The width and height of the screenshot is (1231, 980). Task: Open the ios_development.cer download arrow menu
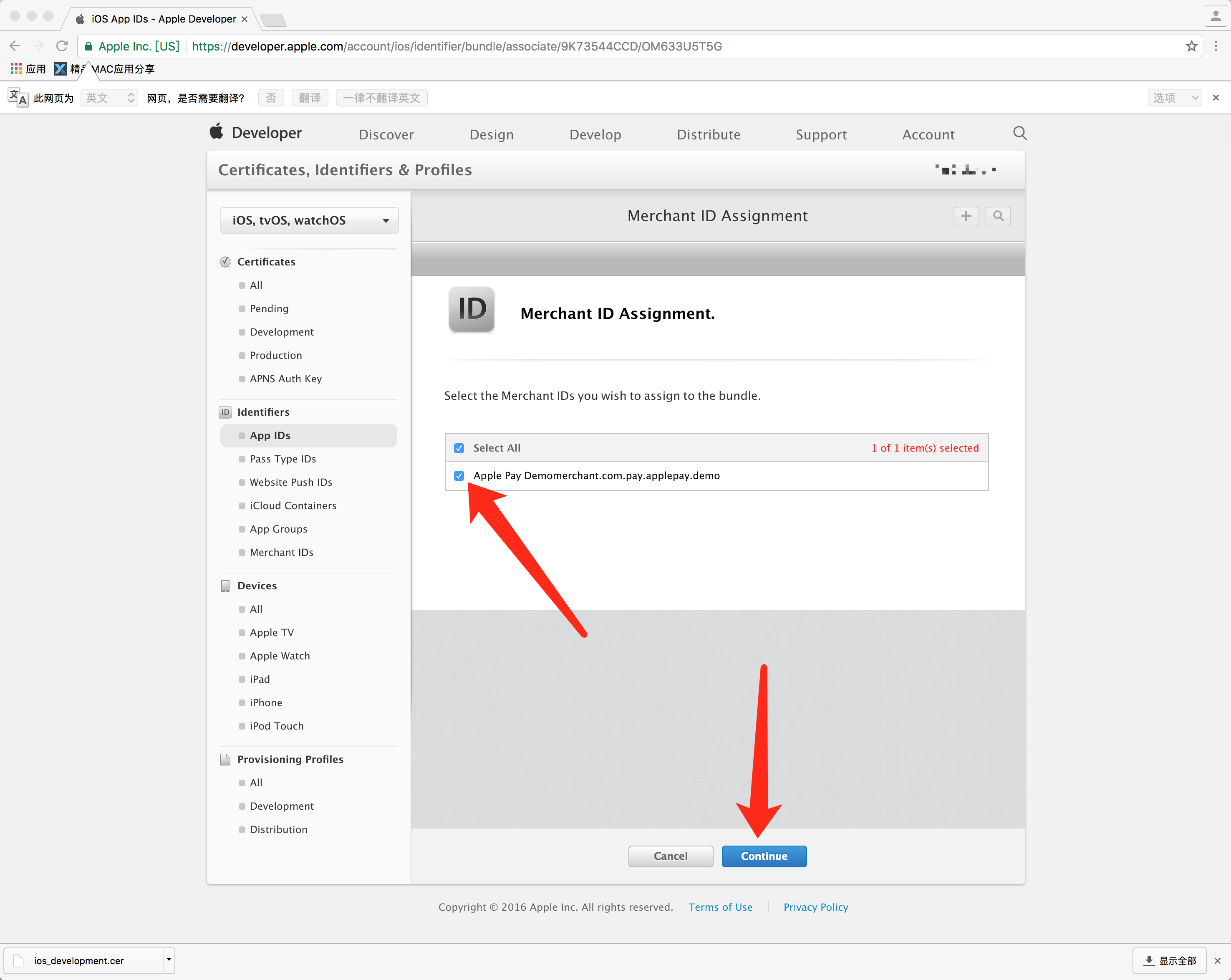tap(169, 960)
